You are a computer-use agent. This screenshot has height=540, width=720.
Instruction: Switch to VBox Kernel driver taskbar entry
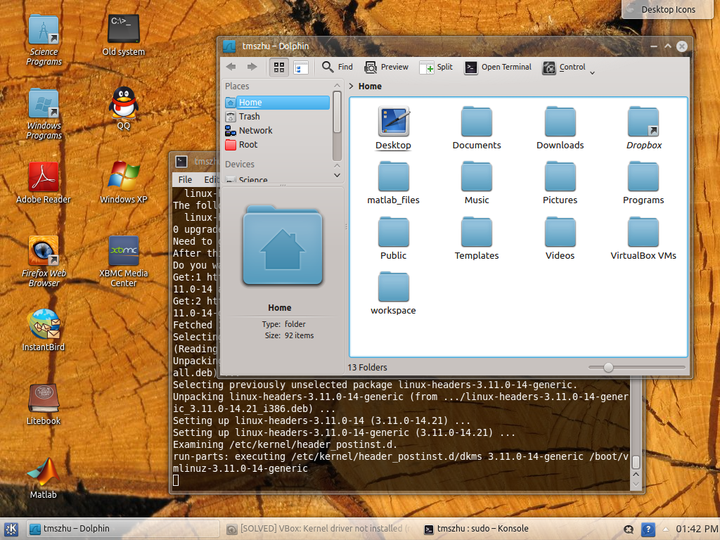[x=319, y=529]
